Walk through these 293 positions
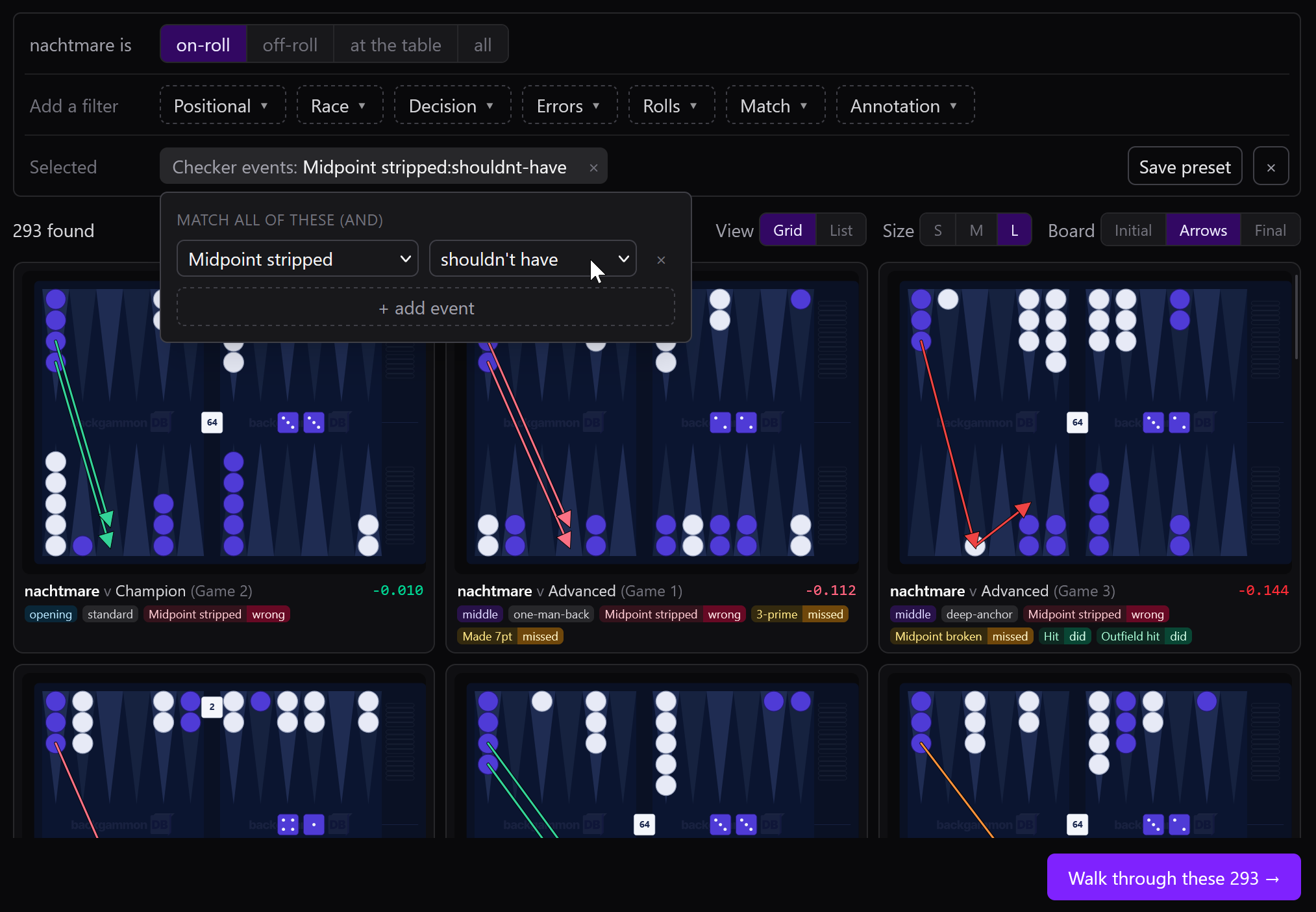The width and height of the screenshot is (1316, 912). pyautogui.click(x=1173, y=878)
